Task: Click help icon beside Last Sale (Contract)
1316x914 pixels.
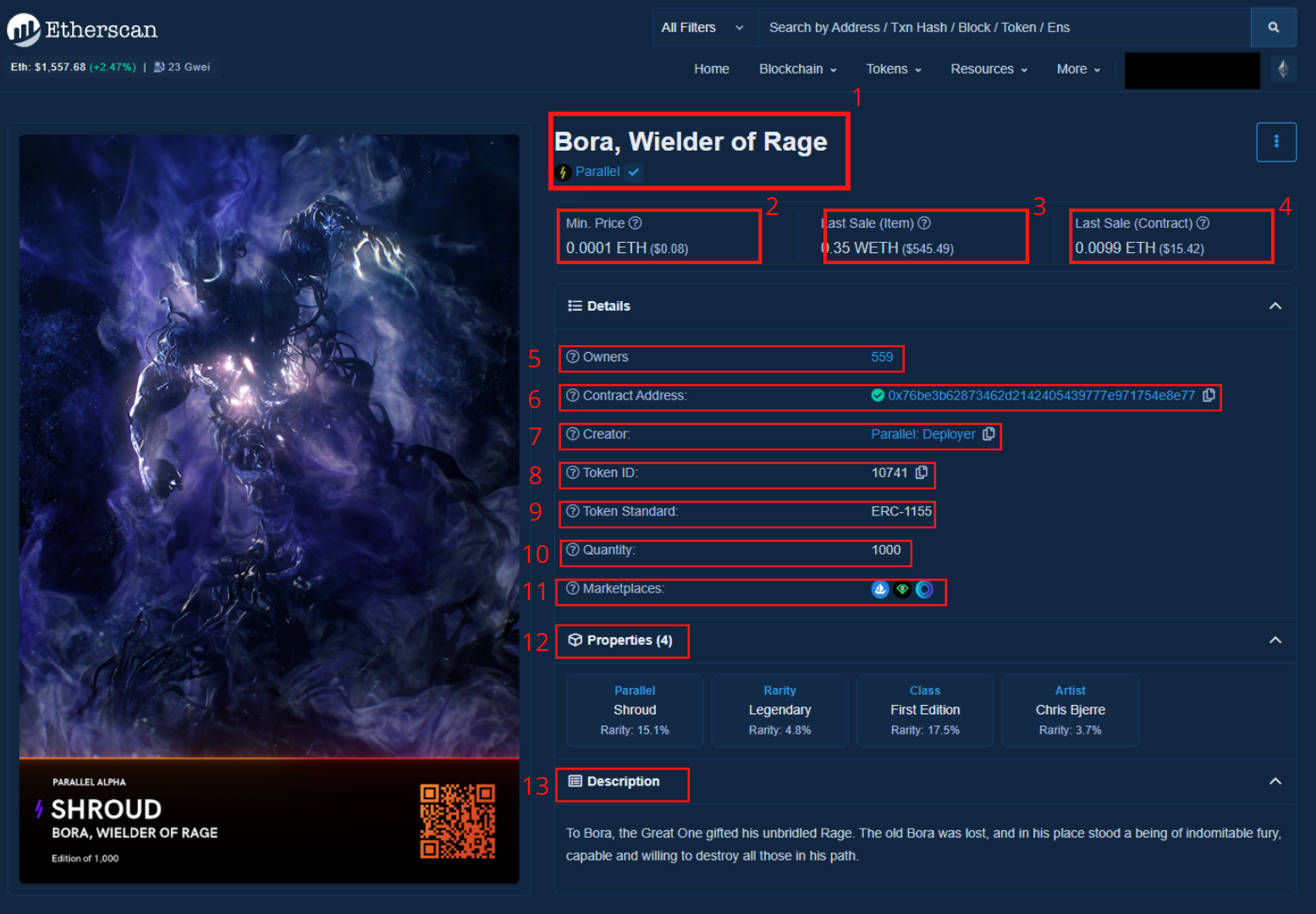Action: pos(1203,223)
